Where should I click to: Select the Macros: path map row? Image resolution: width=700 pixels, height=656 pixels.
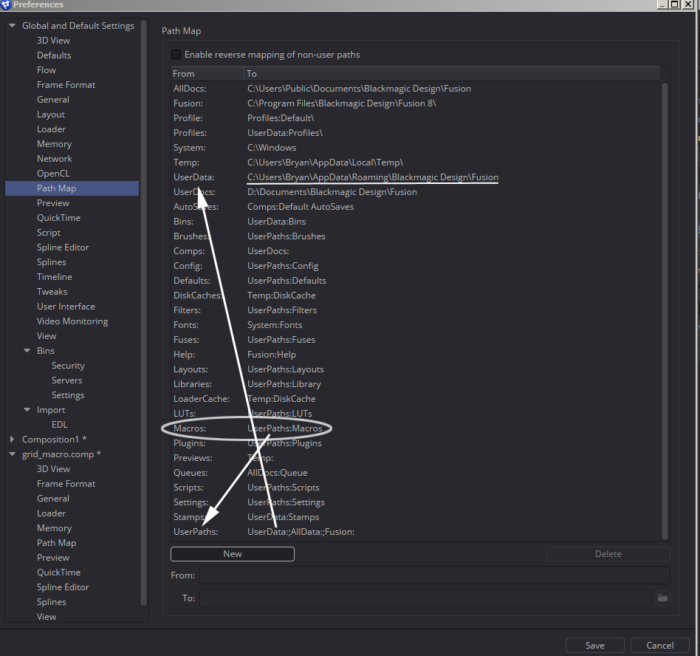pos(416,428)
